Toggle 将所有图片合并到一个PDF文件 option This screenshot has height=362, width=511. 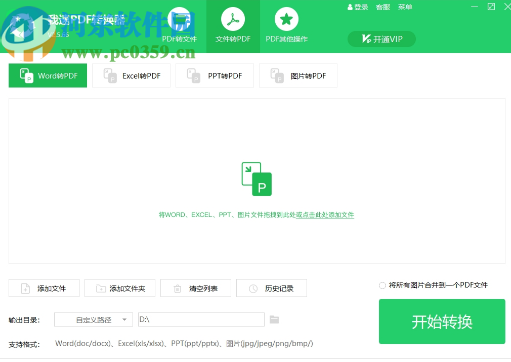382,285
